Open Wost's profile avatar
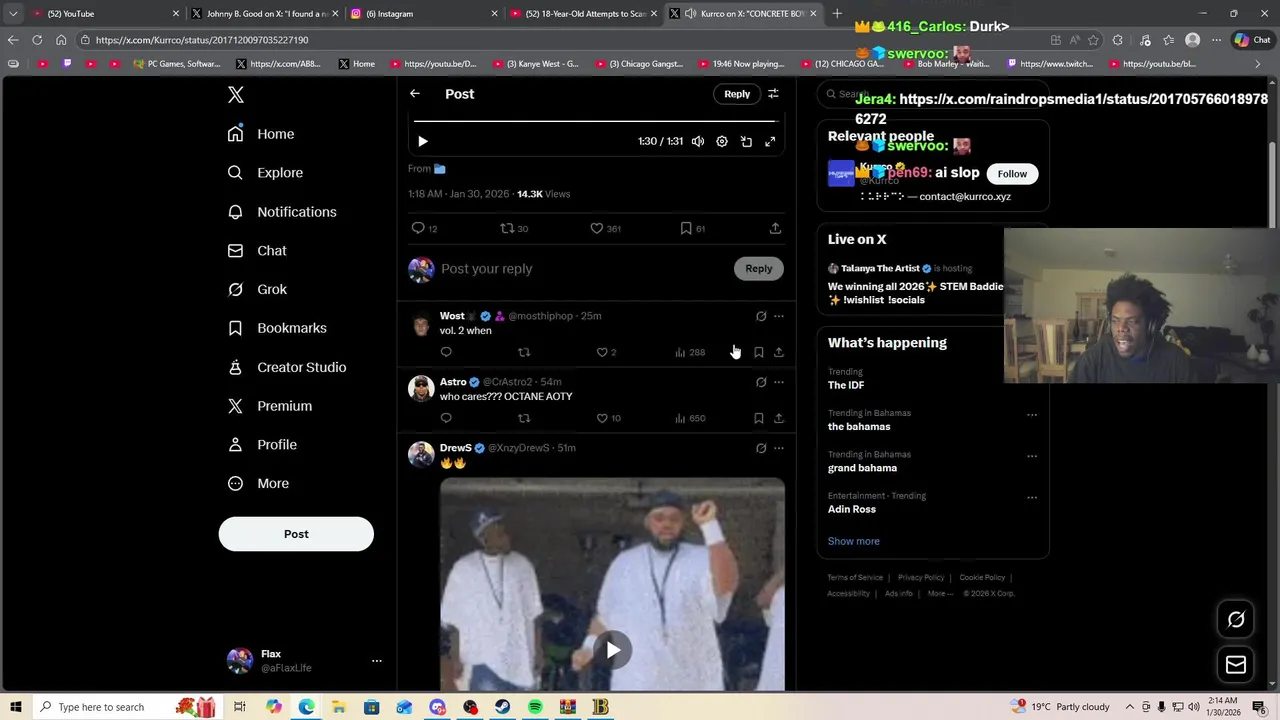Image resolution: width=1280 pixels, height=720 pixels. (421, 324)
